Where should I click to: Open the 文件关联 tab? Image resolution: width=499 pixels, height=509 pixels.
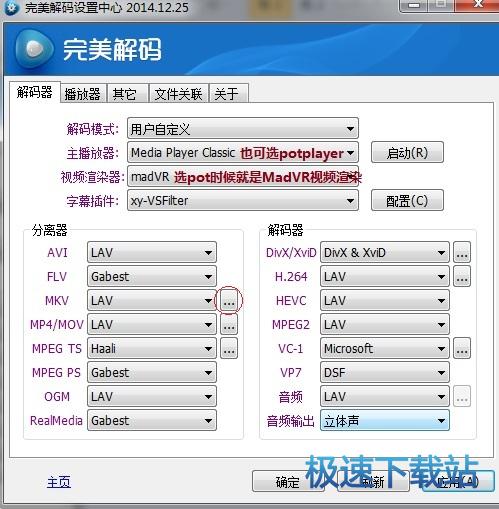[x=179, y=94]
